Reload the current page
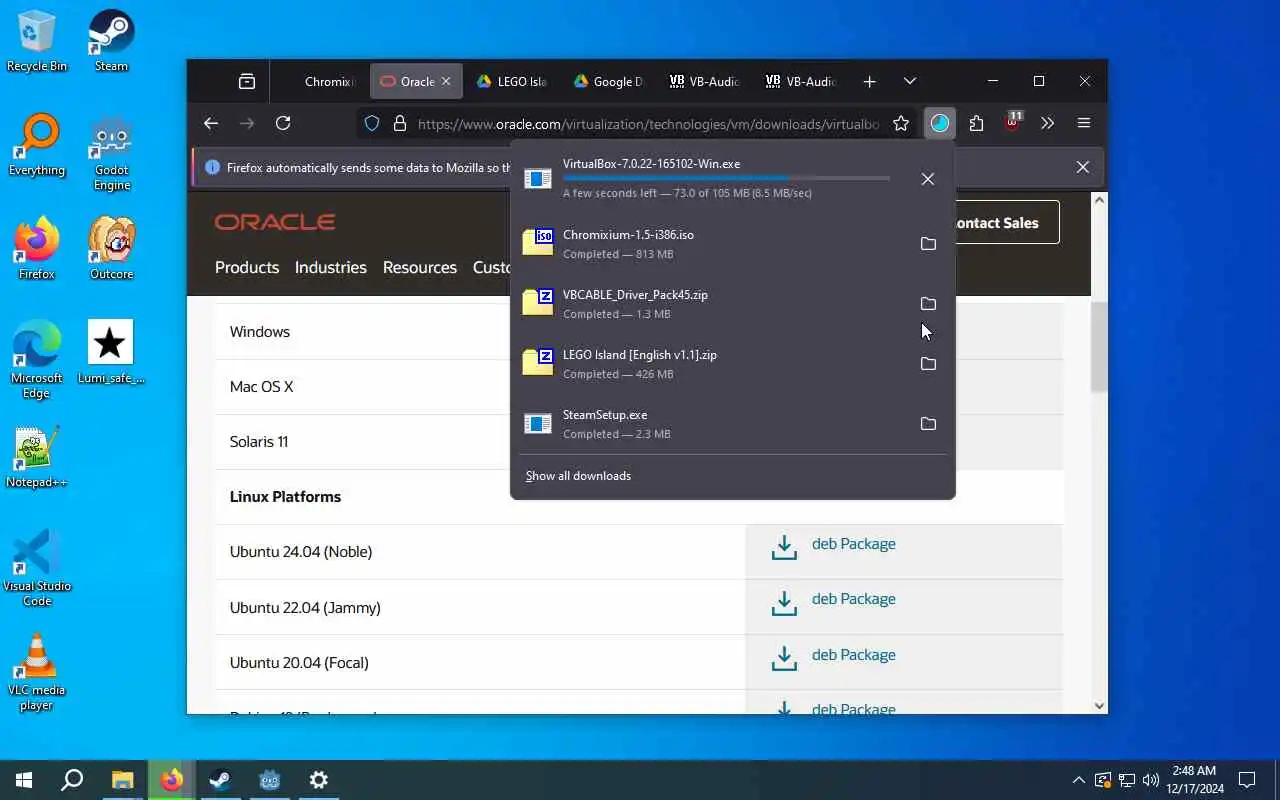 (x=283, y=123)
